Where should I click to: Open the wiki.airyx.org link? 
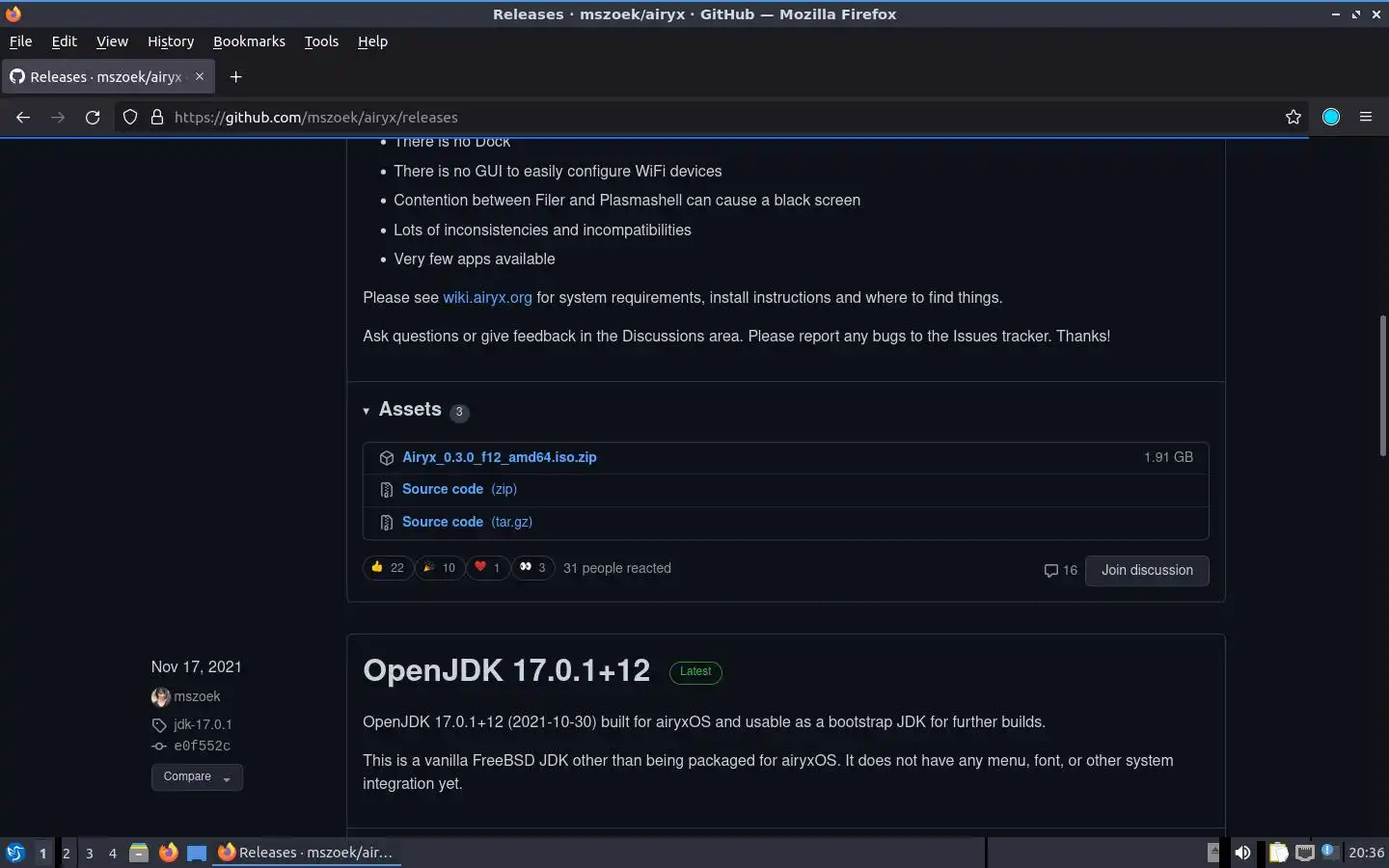(x=487, y=297)
